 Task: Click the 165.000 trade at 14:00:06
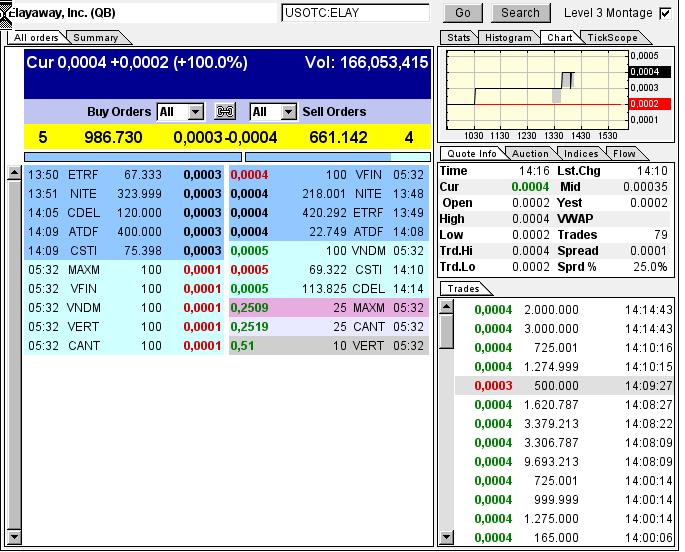click(564, 538)
